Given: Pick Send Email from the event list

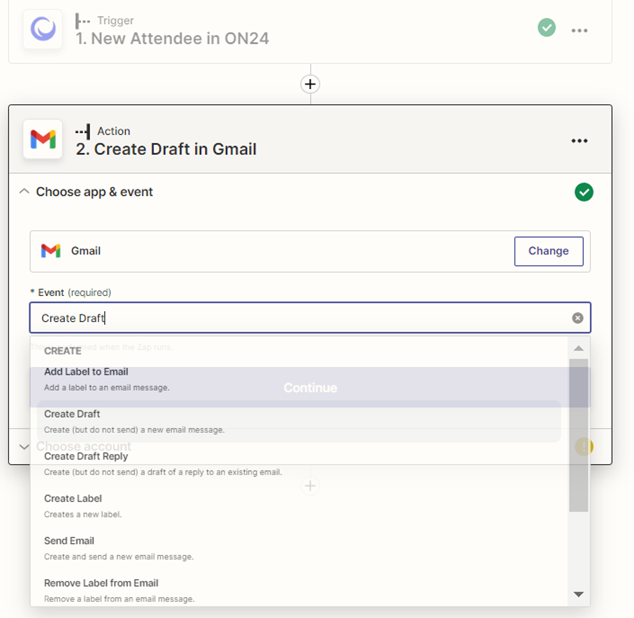Looking at the screenshot, I should tap(299, 548).
